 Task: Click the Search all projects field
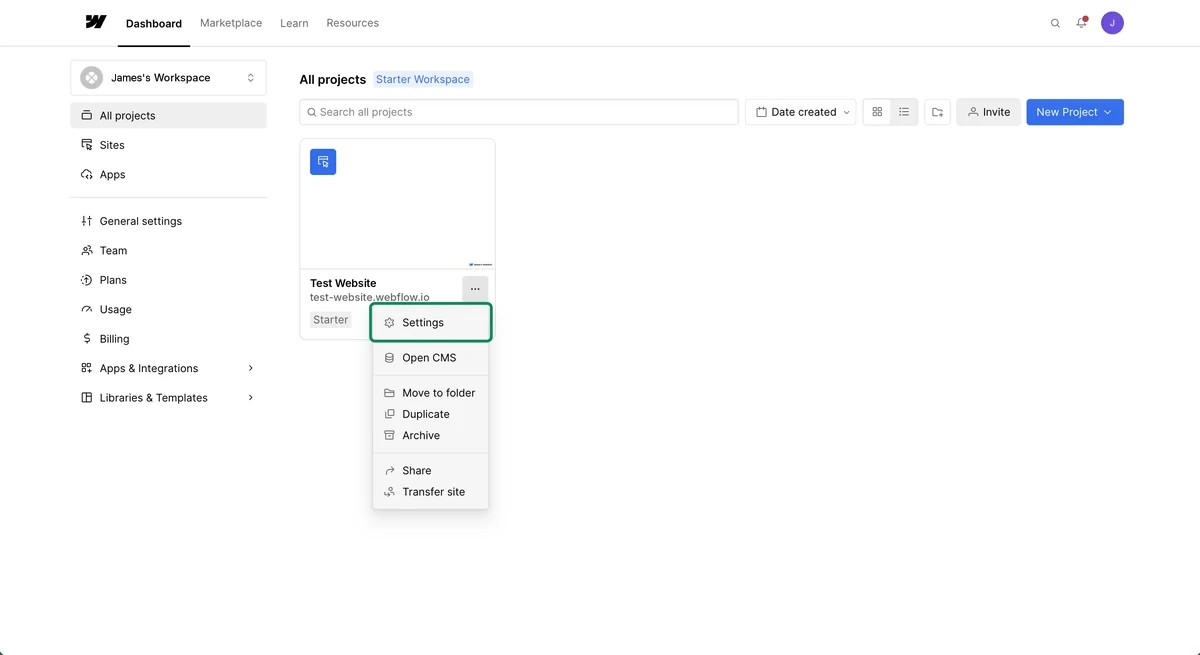coord(519,112)
